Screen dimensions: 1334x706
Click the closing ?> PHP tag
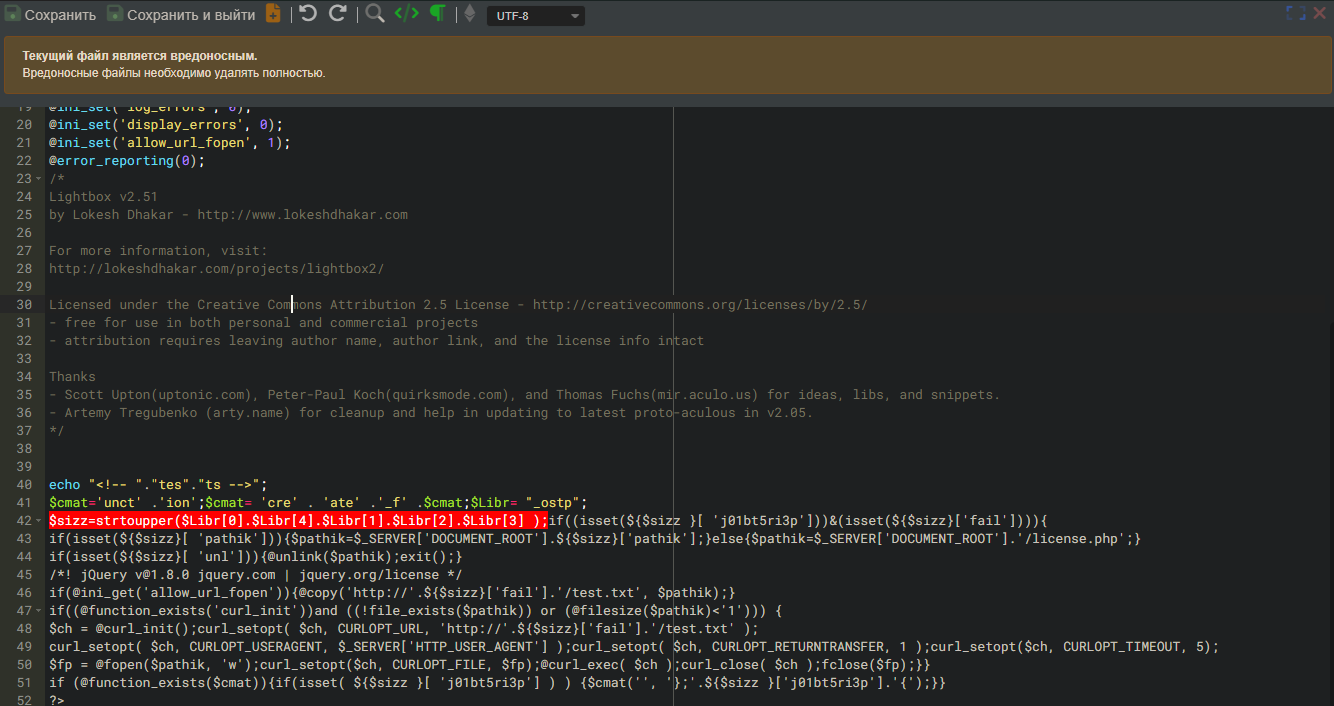point(56,700)
